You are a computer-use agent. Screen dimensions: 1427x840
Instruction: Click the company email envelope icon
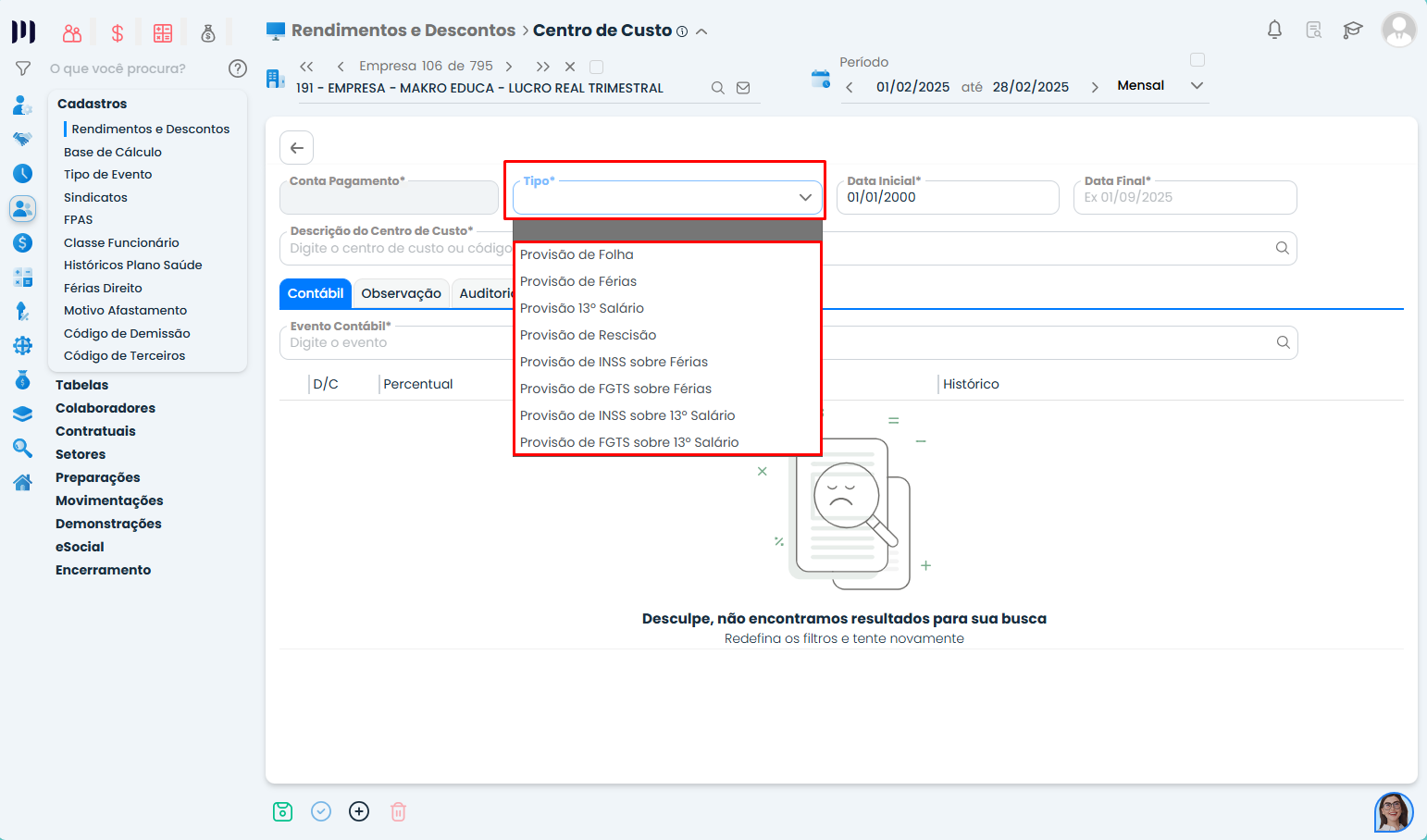[x=743, y=88]
